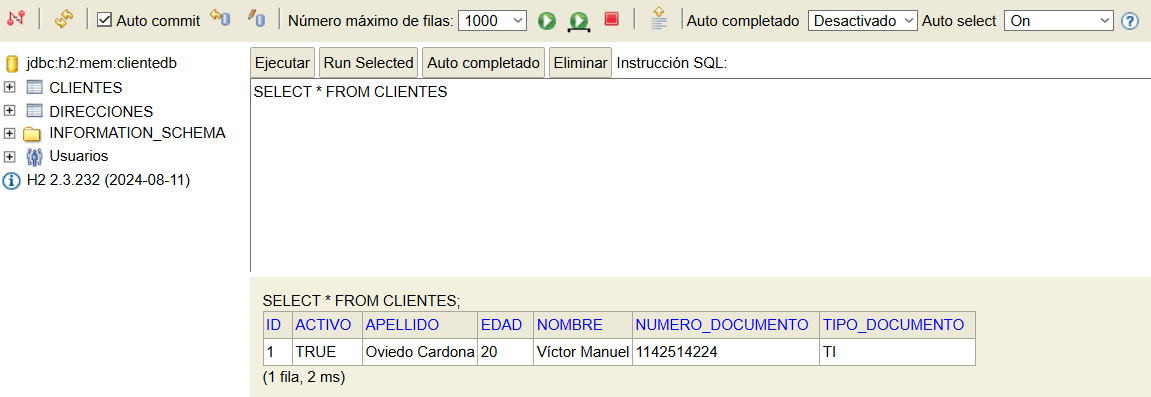Screen dimensions: 1151x397
Task: Expand the CLIENTES table node
Action: (x=10, y=87)
